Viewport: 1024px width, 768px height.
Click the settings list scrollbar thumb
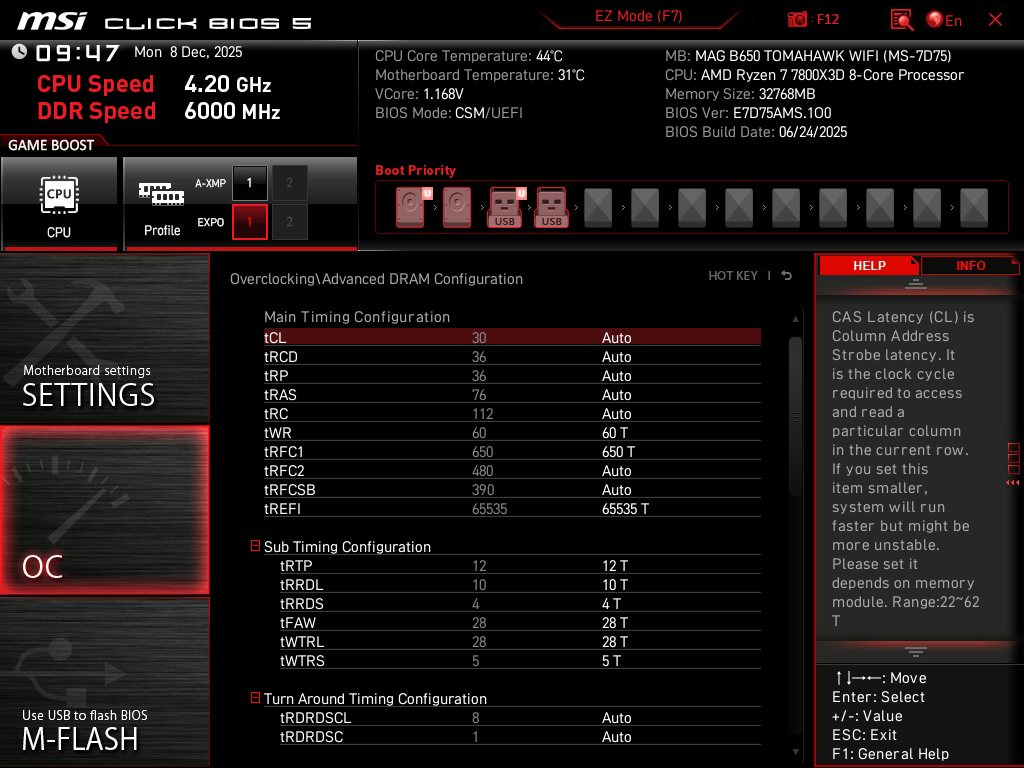click(795, 416)
